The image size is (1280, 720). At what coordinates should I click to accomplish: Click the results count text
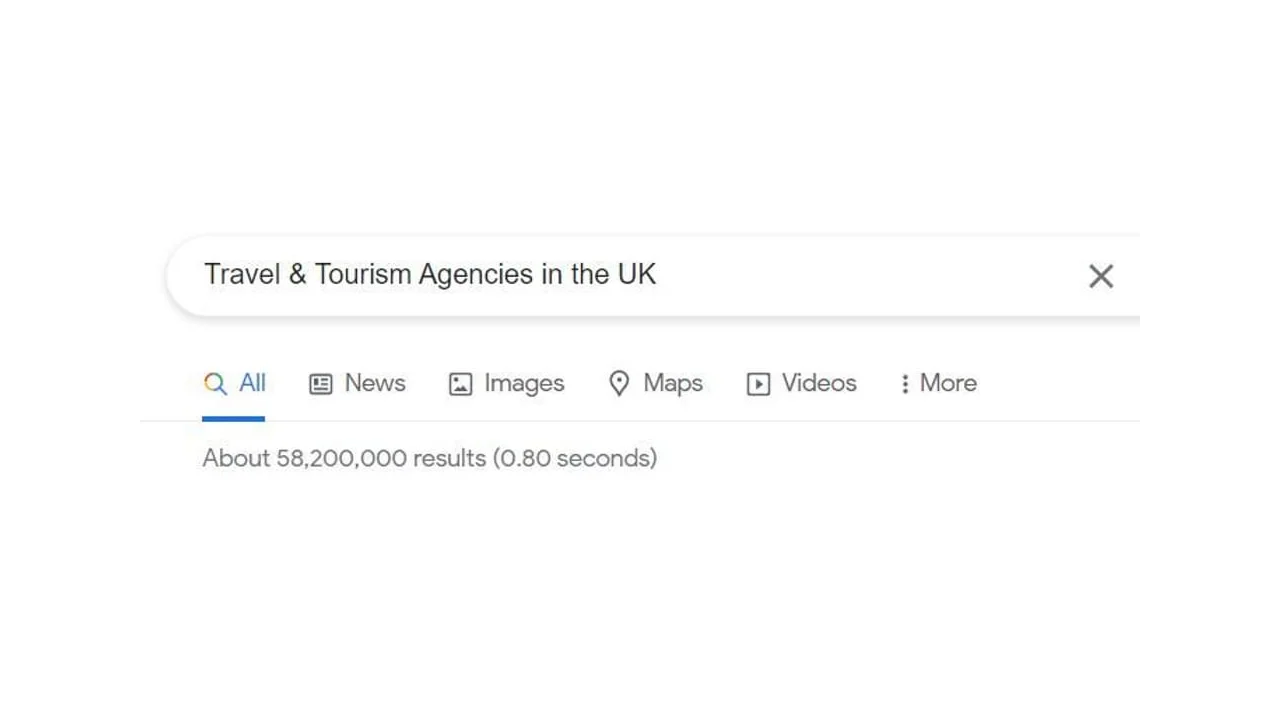(430, 458)
